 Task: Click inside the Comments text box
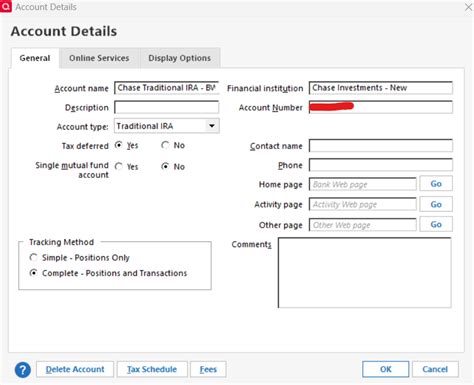(365, 273)
